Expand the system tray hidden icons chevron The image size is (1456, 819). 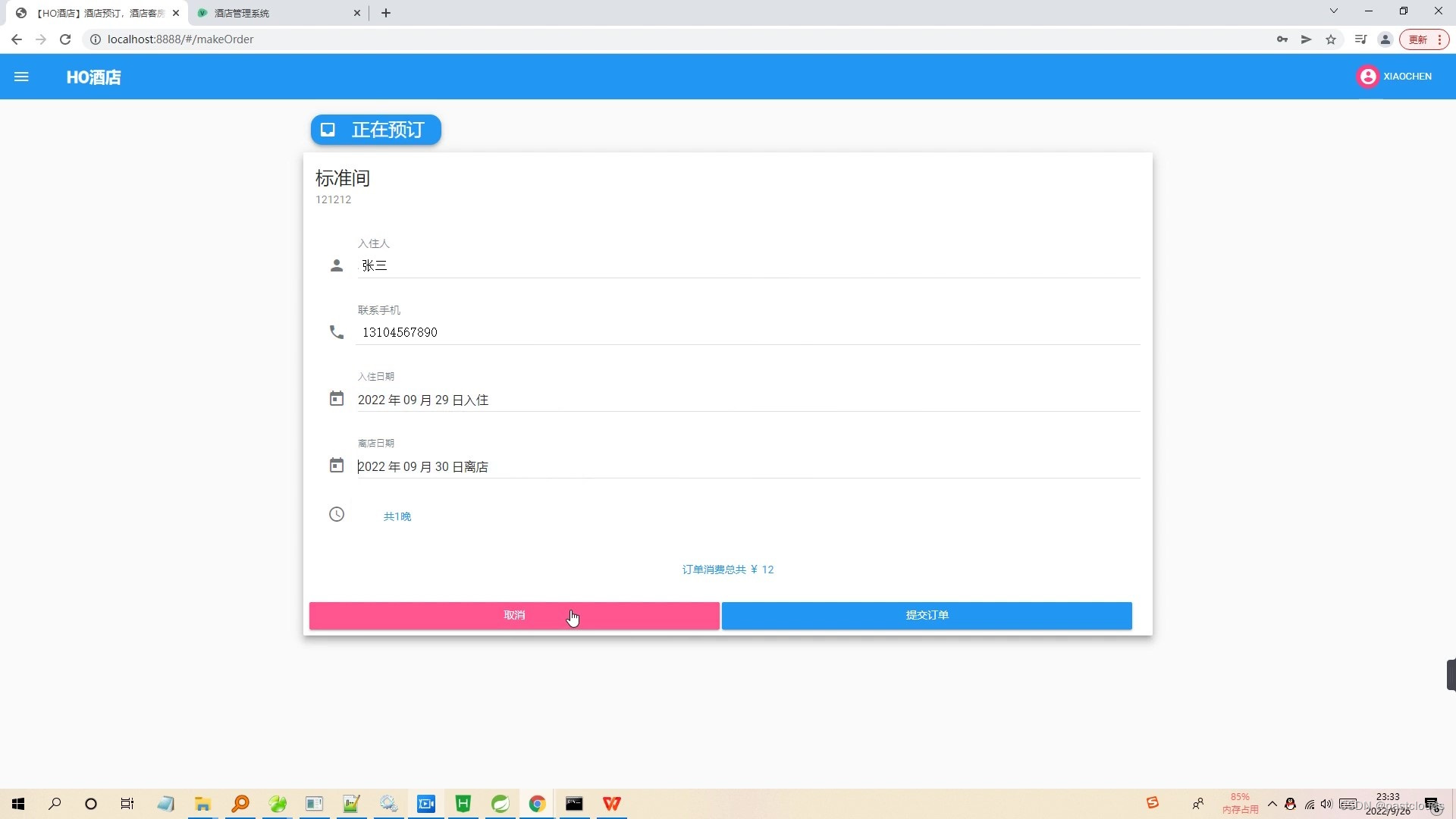1272,804
